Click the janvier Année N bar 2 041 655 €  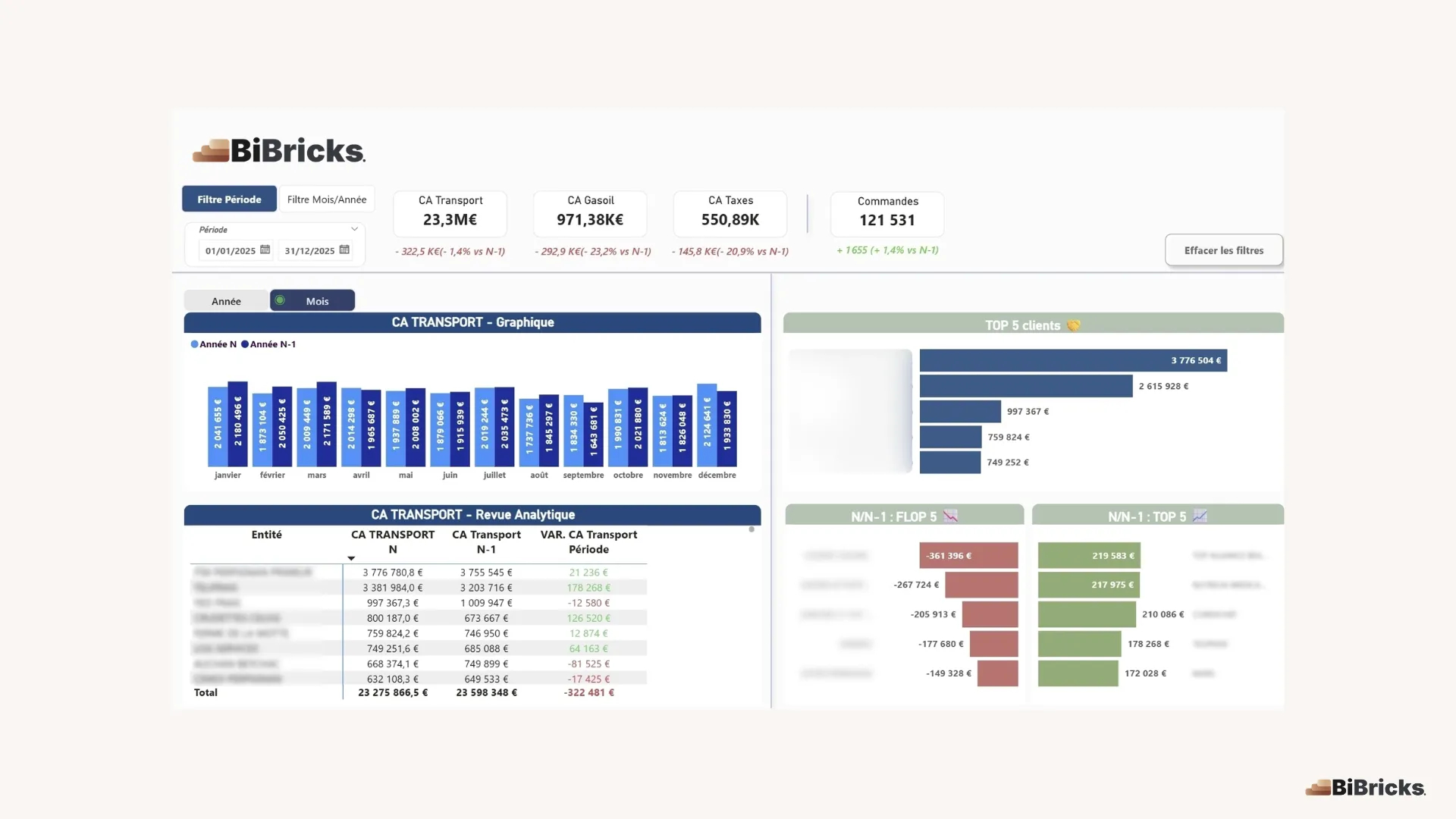(x=218, y=426)
